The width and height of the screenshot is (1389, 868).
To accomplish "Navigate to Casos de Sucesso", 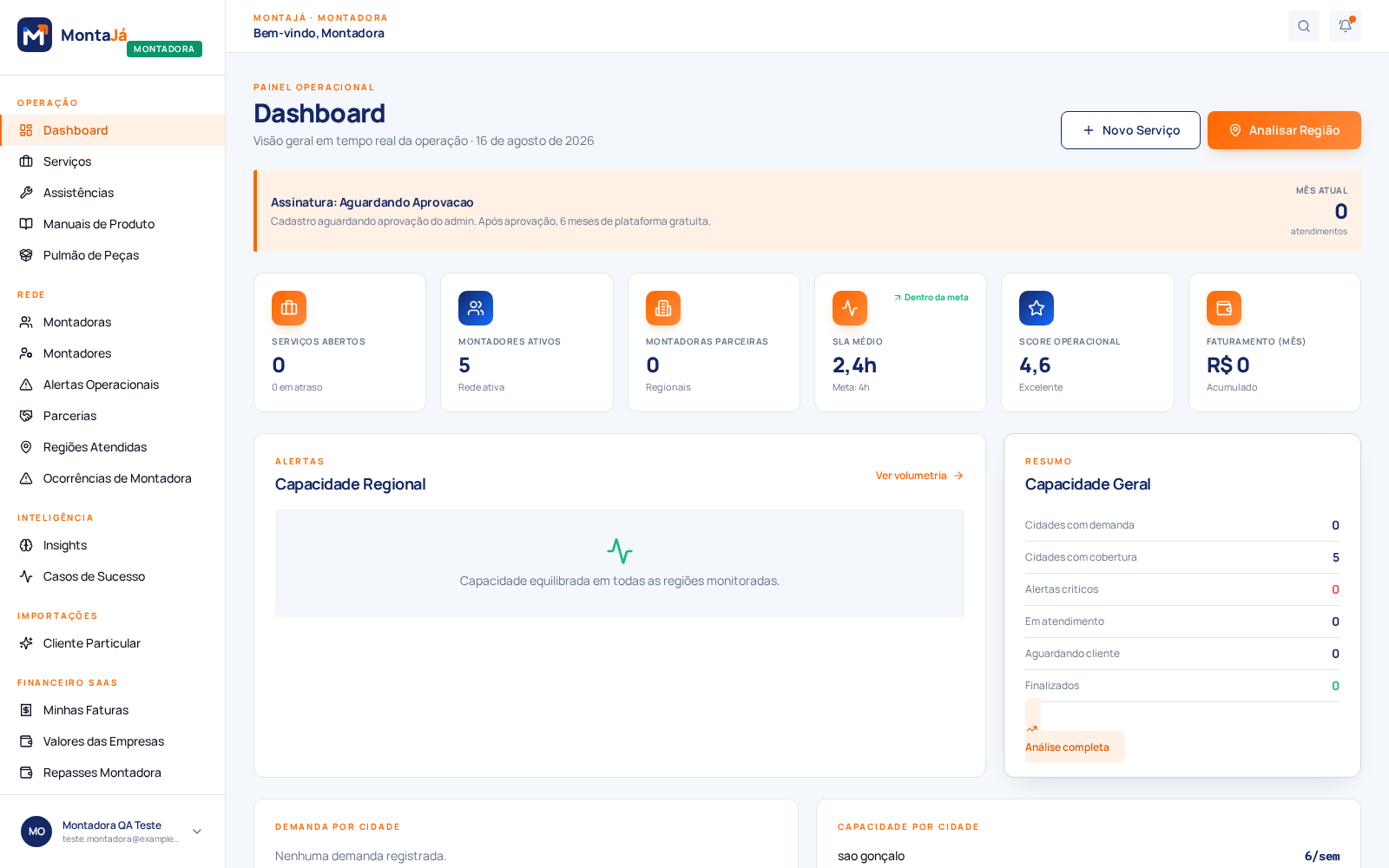I will (113, 576).
